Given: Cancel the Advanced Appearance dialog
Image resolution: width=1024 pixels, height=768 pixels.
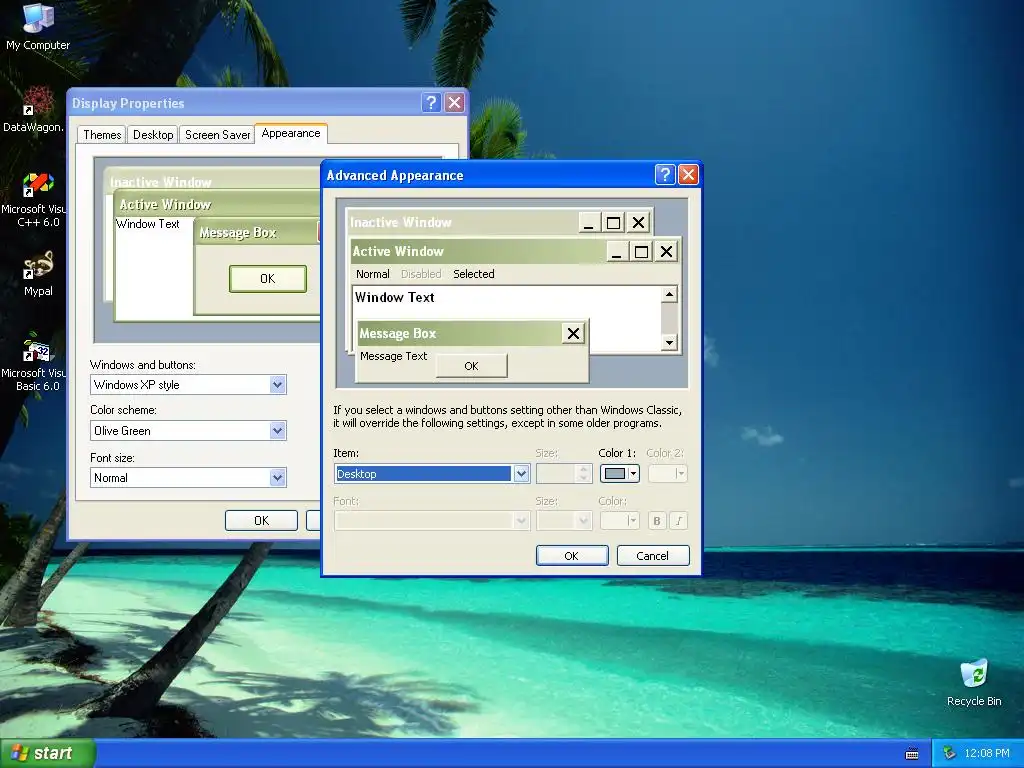Looking at the screenshot, I should (653, 556).
